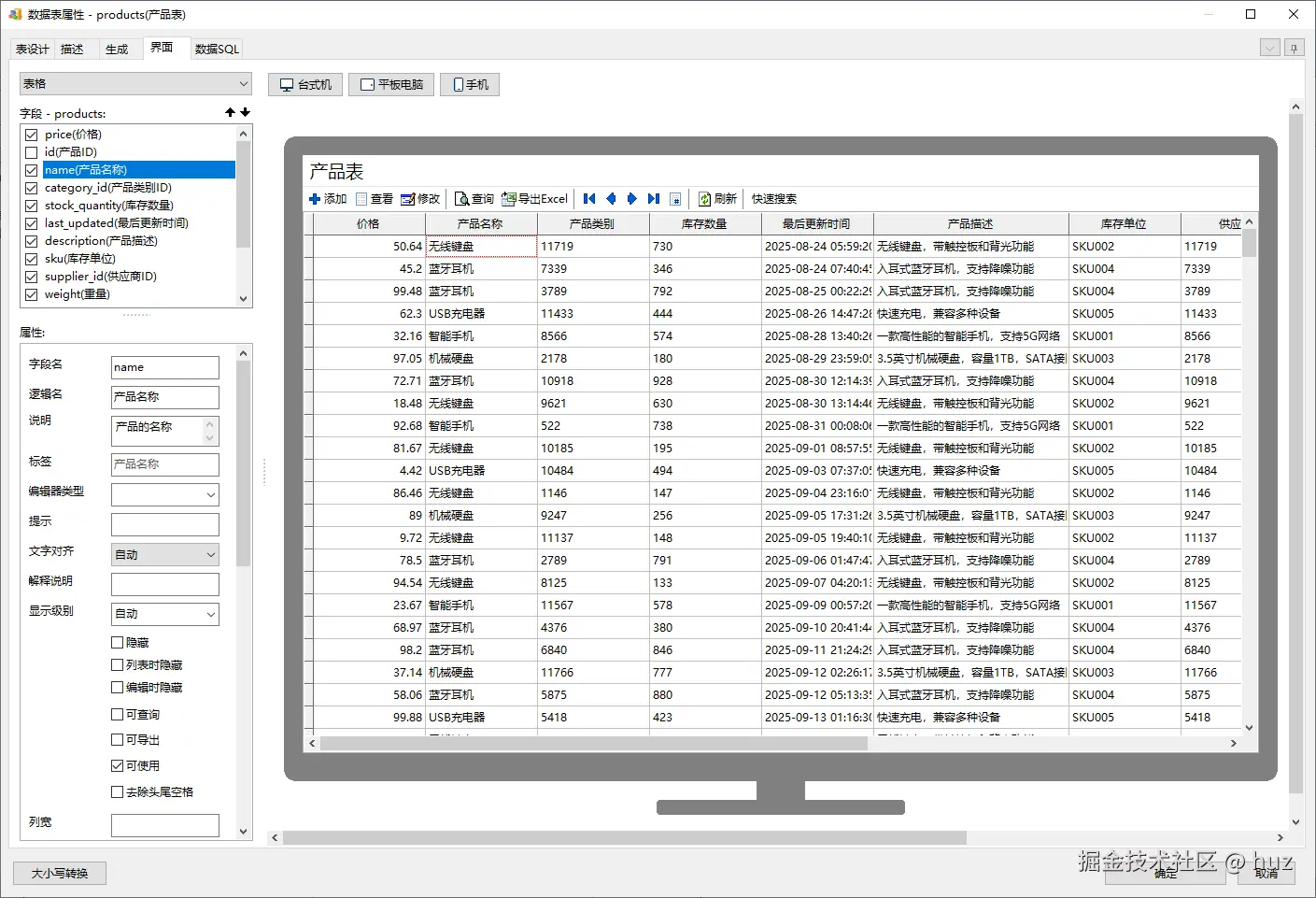Click the 逻辑名 input field
The width and height of the screenshot is (1316, 898).
click(164, 397)
